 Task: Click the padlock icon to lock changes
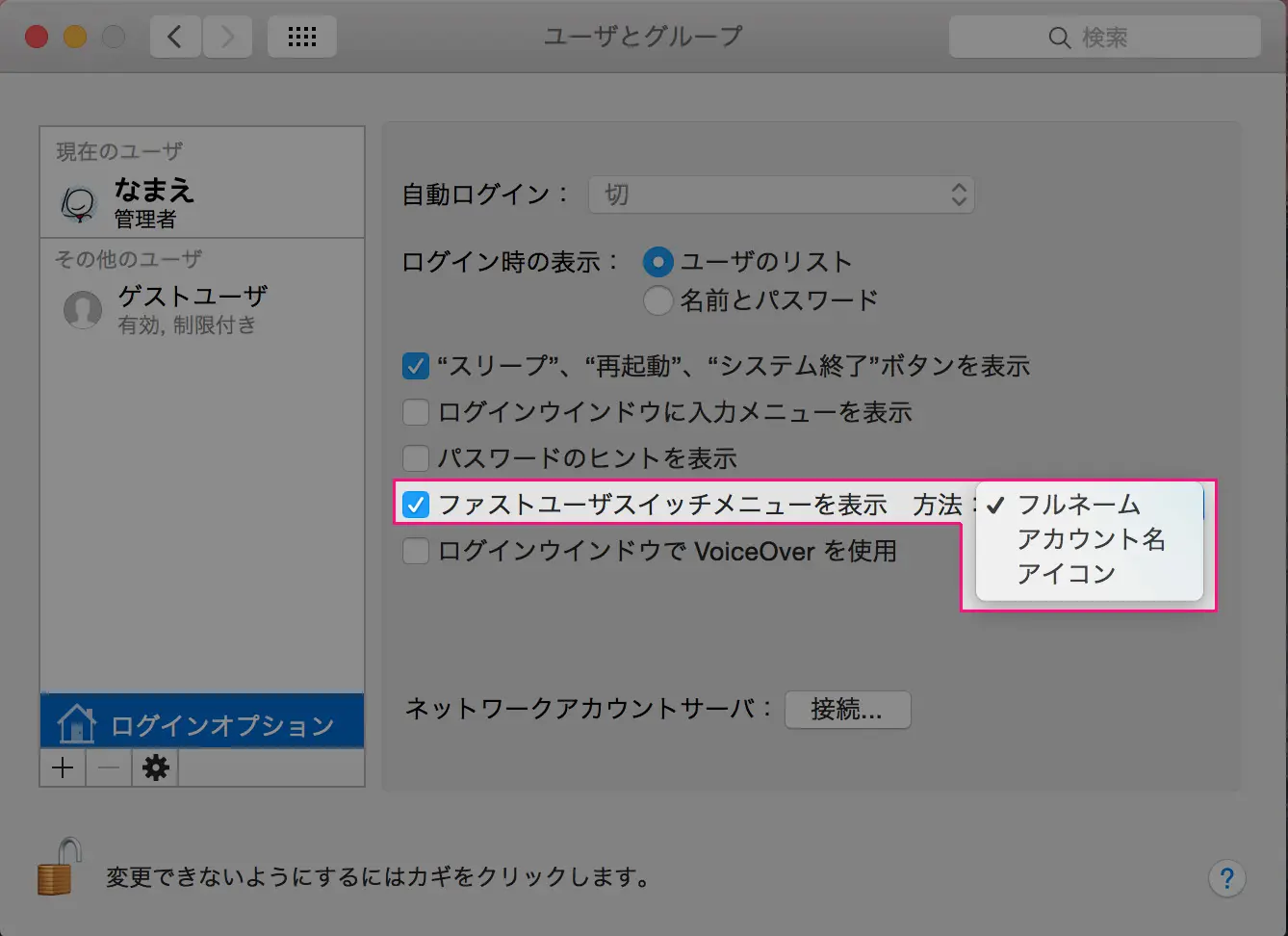pos(59,869)
